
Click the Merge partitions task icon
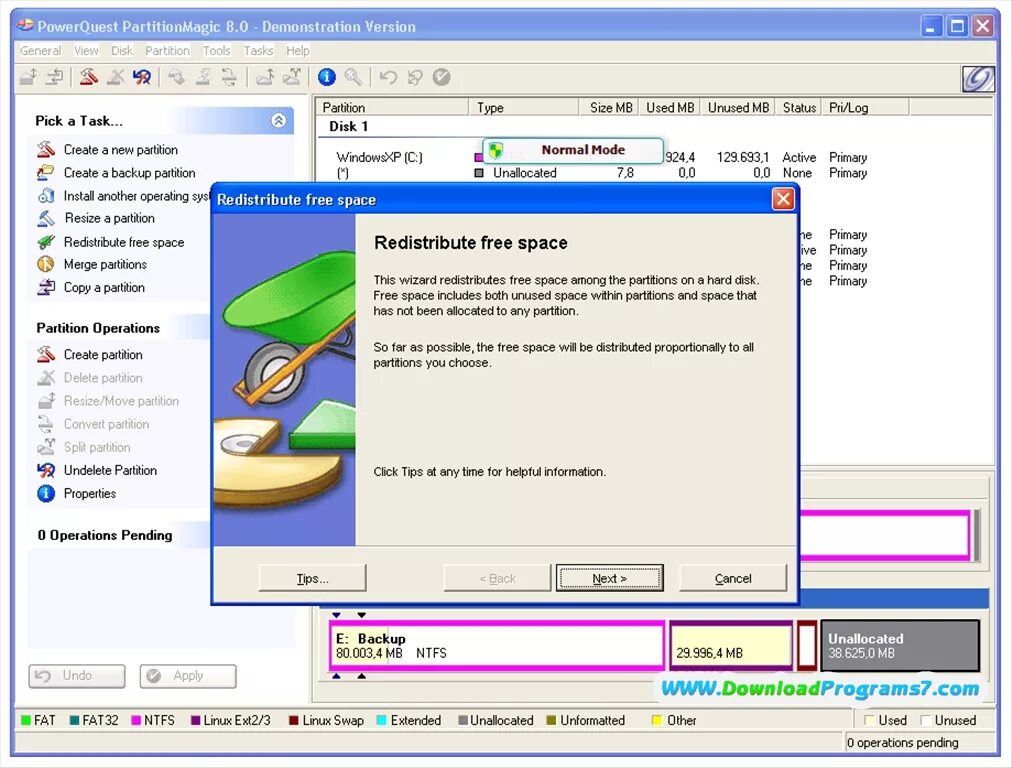[46, 264]
